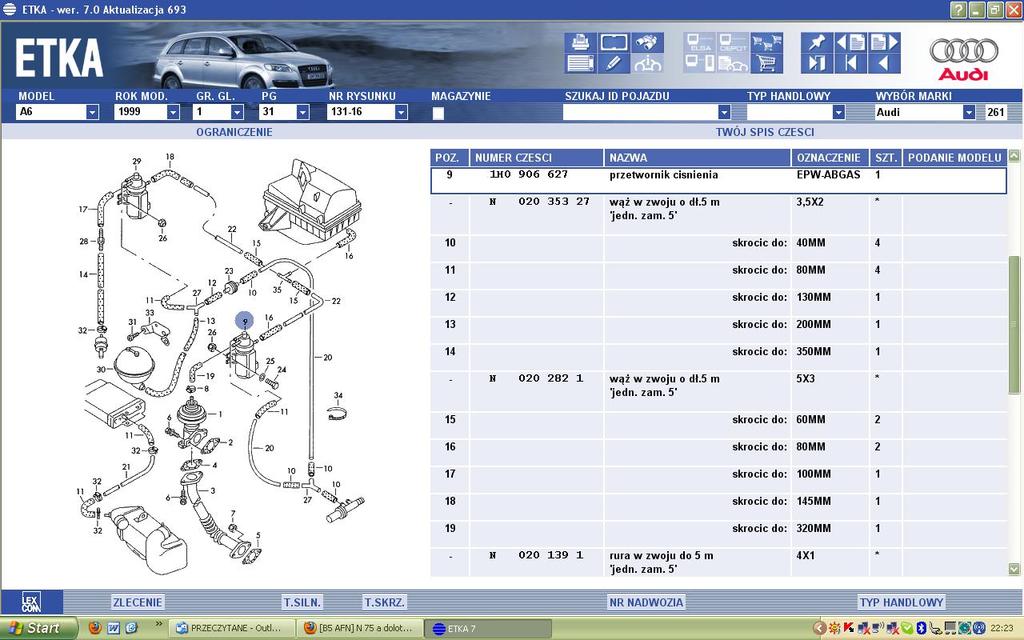Click the LexCom logo at bottom left
This screenshot has height=640, width=1024.
pyautogui.click(x=30, y=600)
